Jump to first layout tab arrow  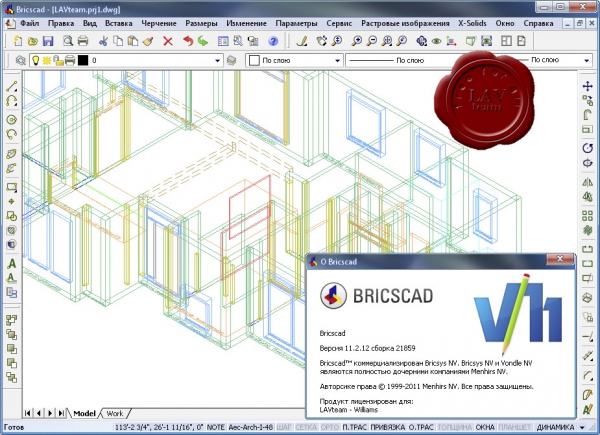[x=27, y=413]
